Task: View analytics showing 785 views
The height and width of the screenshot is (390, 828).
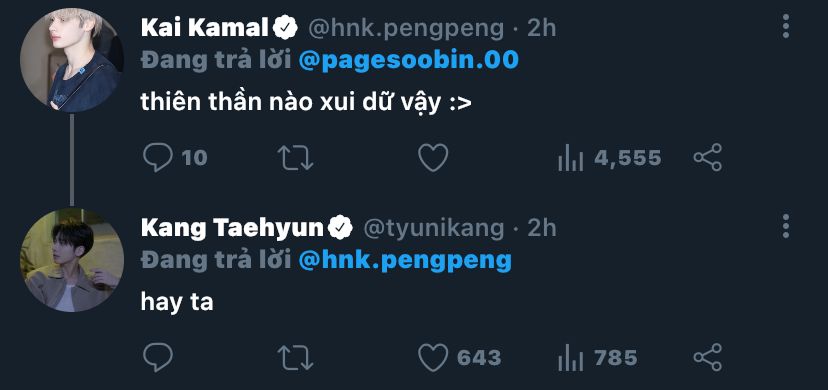Action: click(x=598, y=358)
